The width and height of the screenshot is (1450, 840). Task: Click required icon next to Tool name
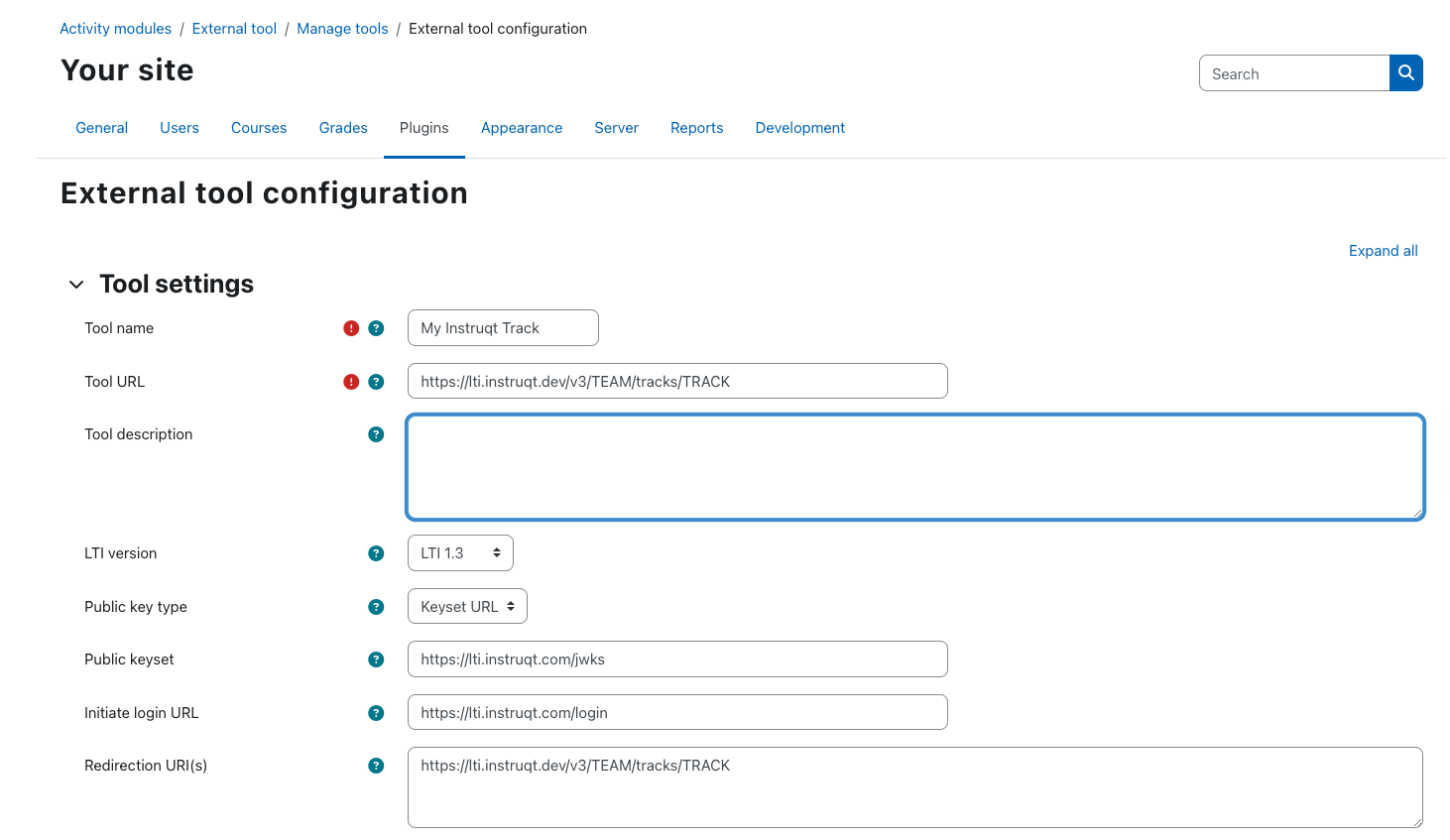pyautogui.click(x=351, y=328)
